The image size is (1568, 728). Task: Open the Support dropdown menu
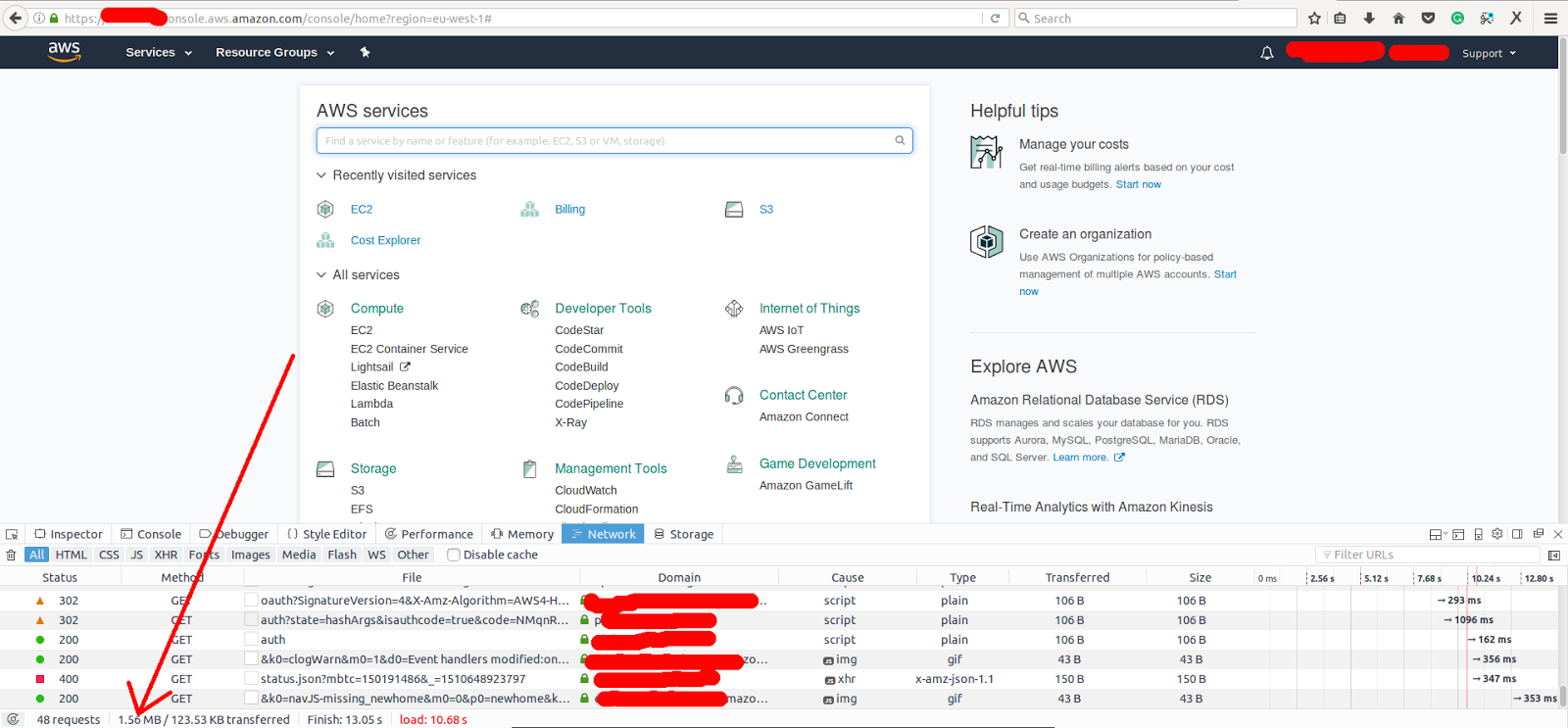(1489, 54)
